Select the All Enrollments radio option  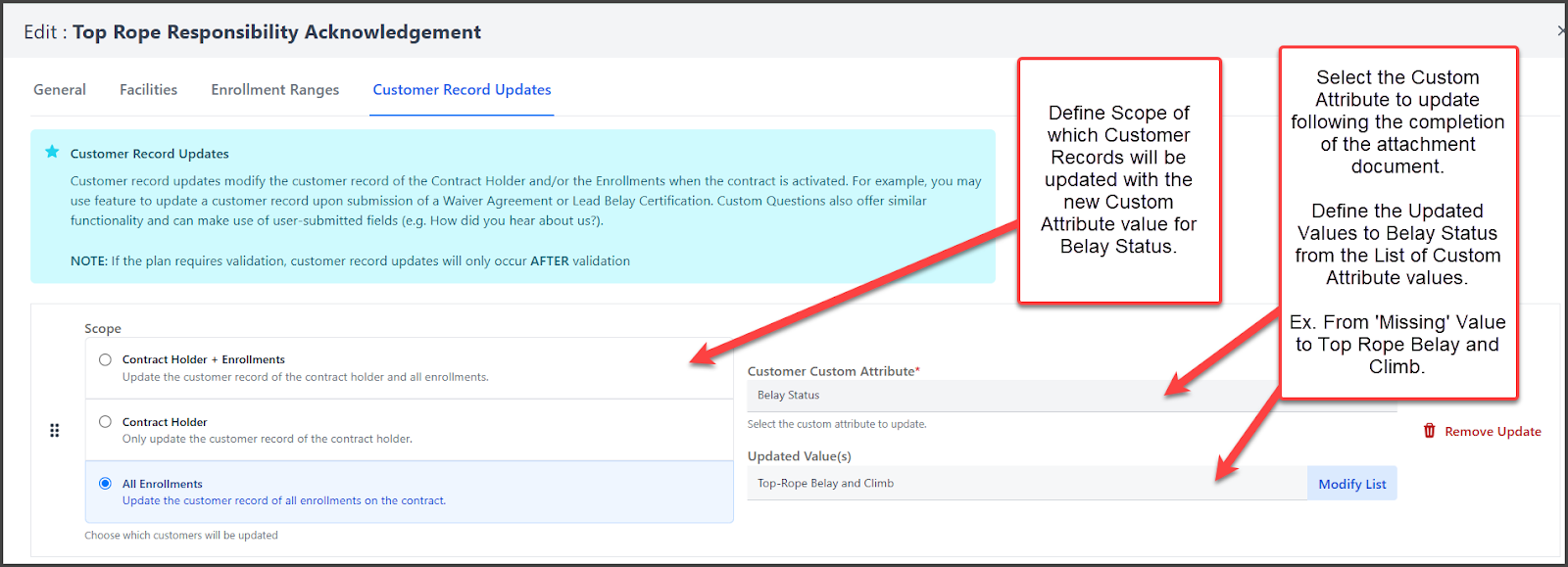coord(105,483)
